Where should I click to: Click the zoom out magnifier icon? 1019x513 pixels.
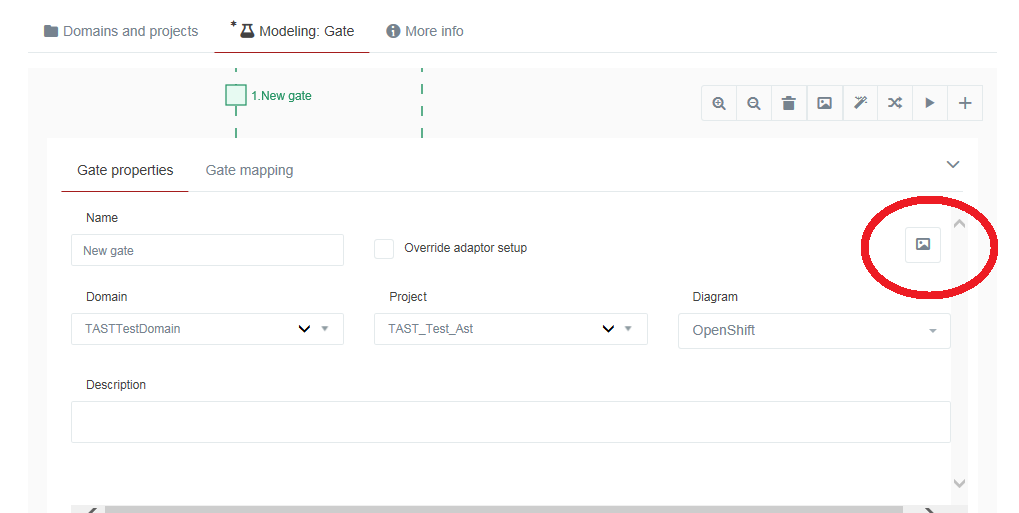tap(754, 103)
